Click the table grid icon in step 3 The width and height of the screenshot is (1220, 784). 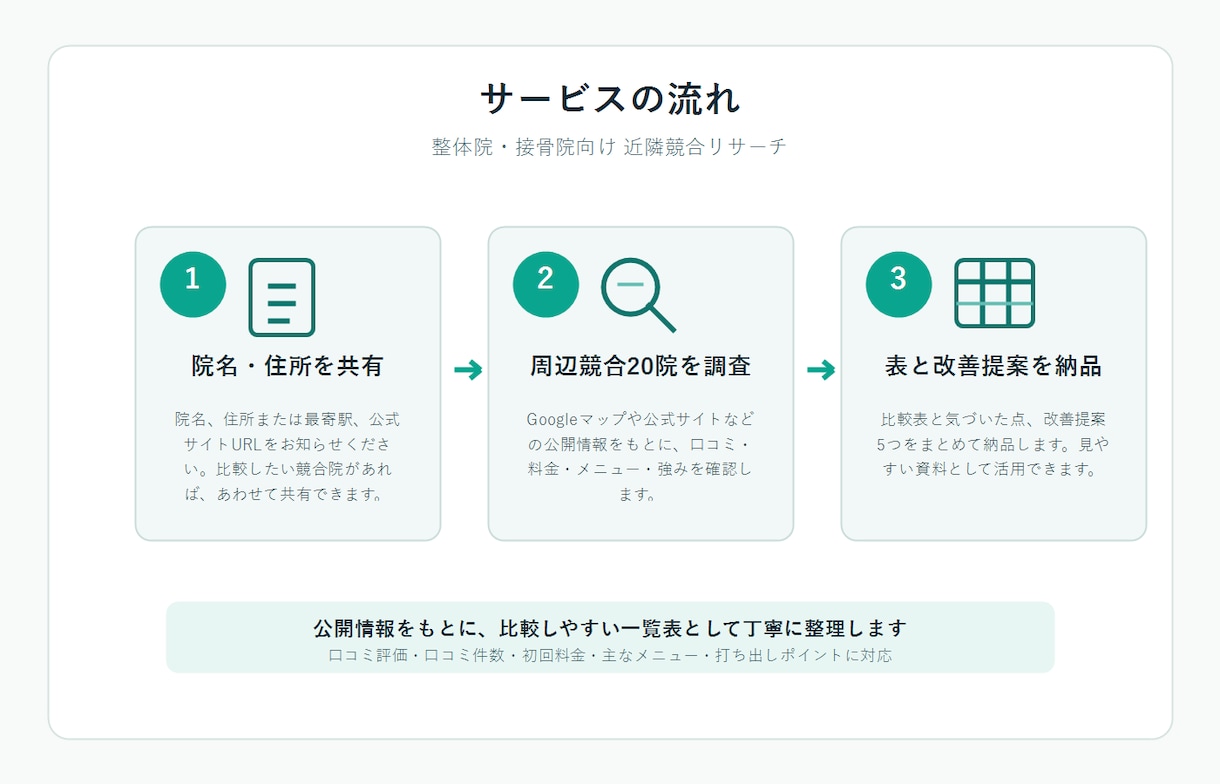coord(994,293)
